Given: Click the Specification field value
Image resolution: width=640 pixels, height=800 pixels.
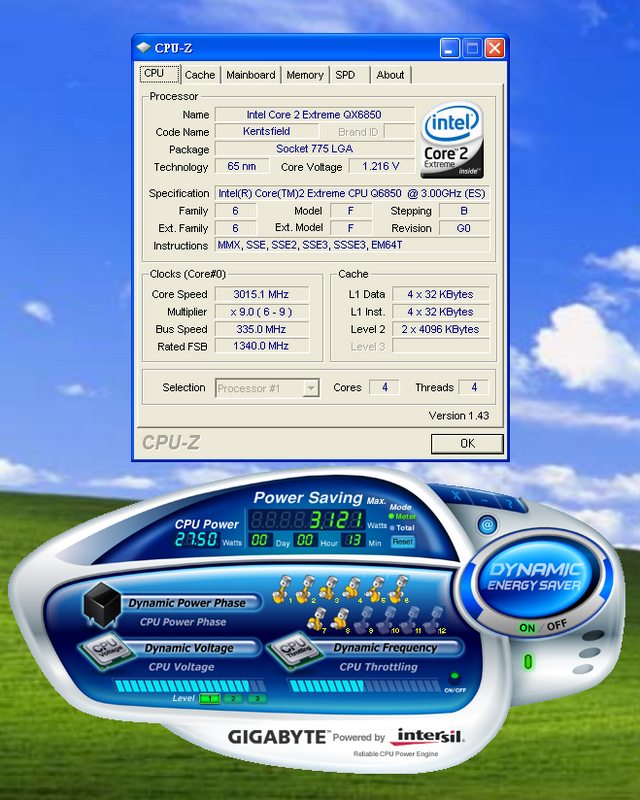Looking at the screenshot, I should point(352,193).
